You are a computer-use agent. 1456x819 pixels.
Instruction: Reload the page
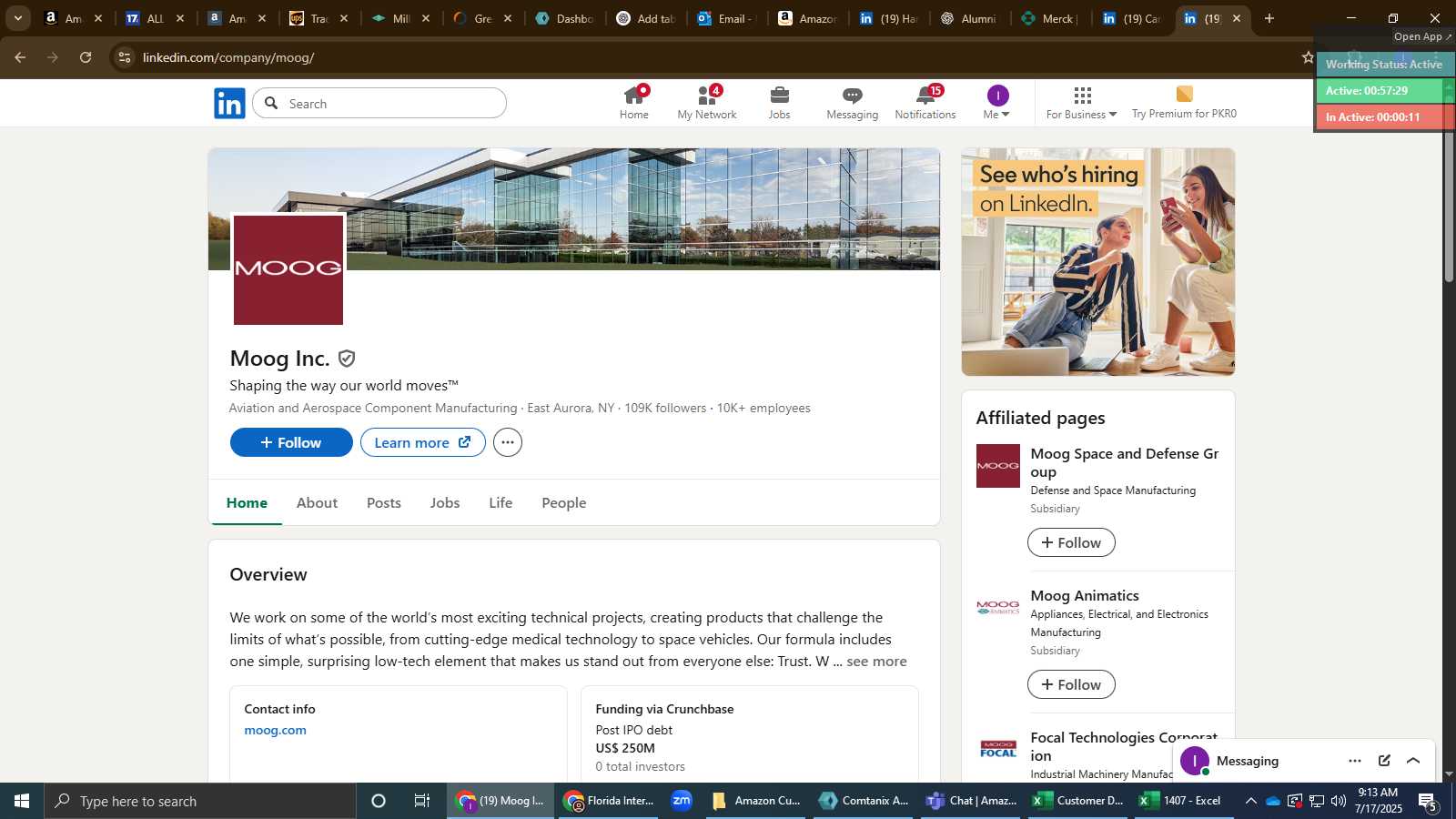point(86,57)
